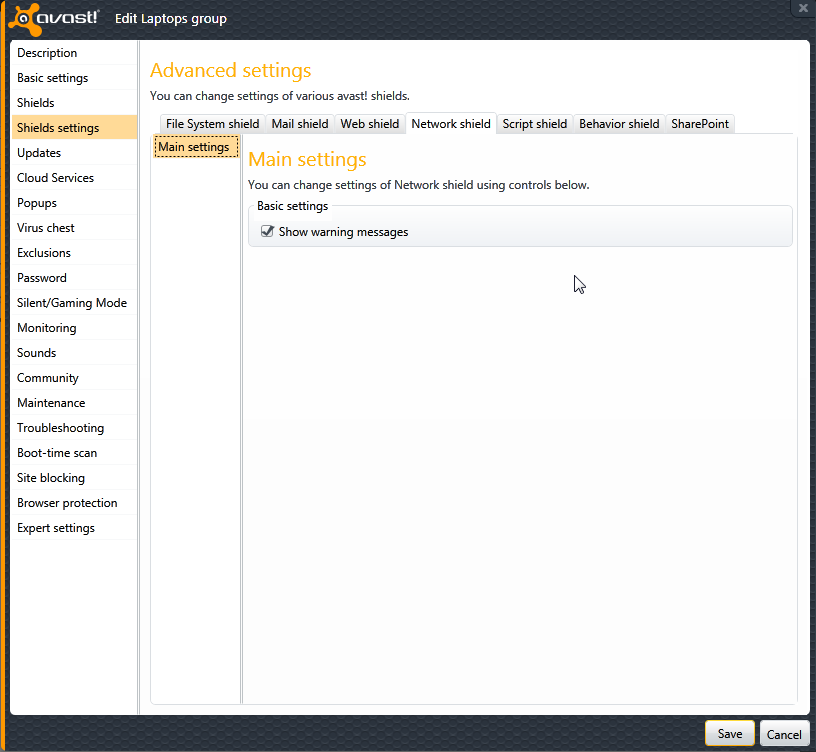Open Virus chest settings

click(73, 227)
